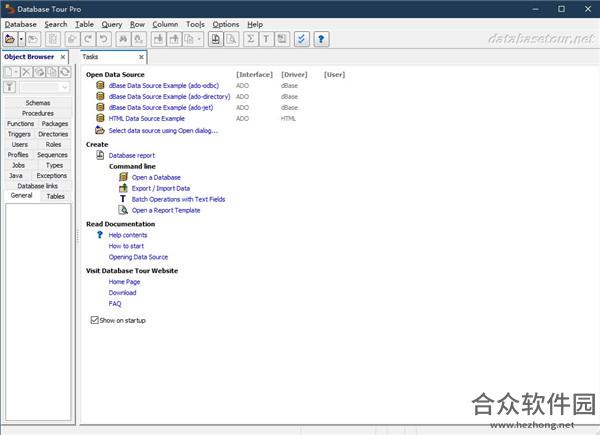
Task: Click the Open a Report Template link
Action: pos(166,210)
